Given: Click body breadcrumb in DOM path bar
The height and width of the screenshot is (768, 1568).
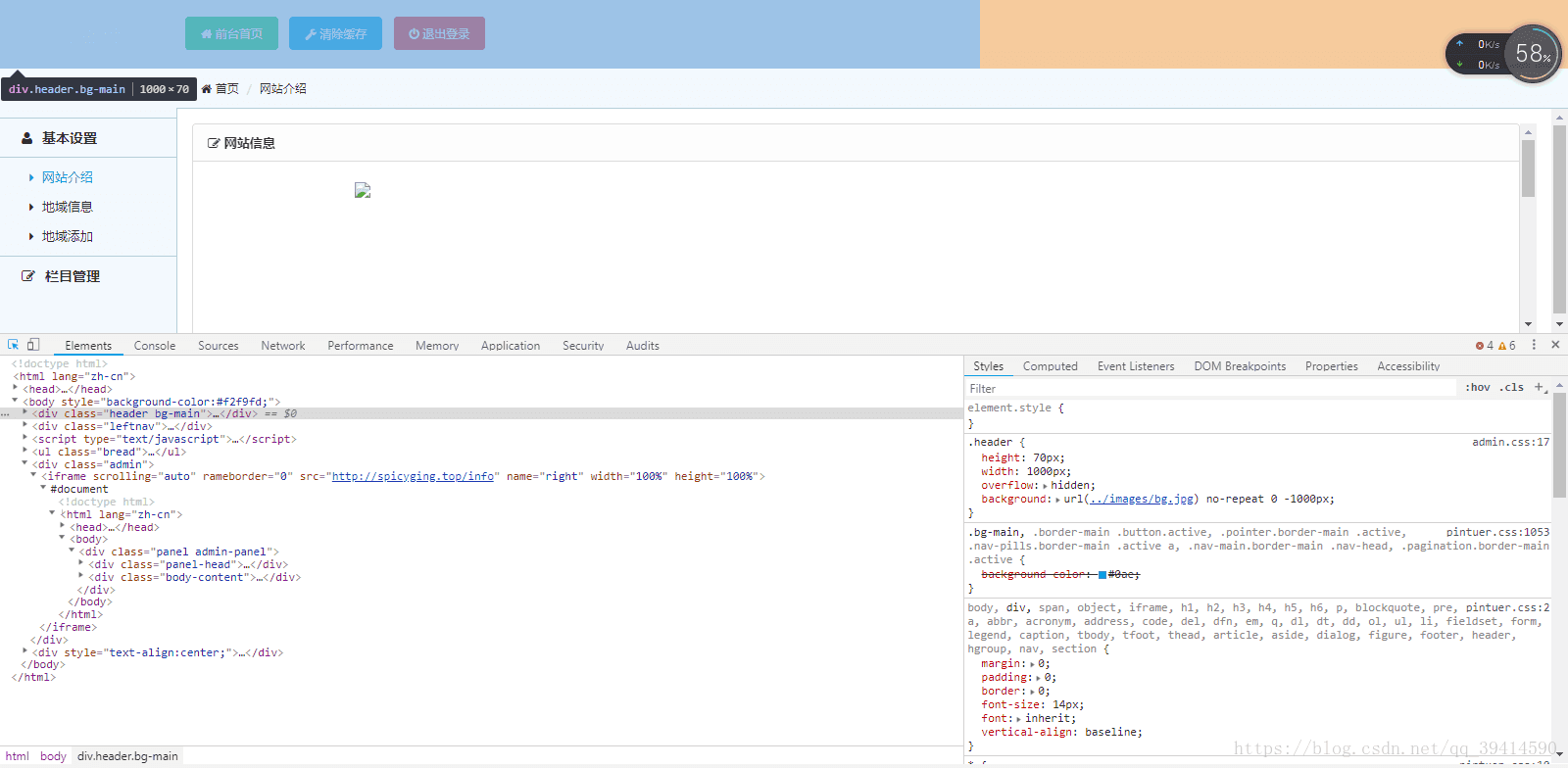Looking at the screenshot, I should (53, 756).
